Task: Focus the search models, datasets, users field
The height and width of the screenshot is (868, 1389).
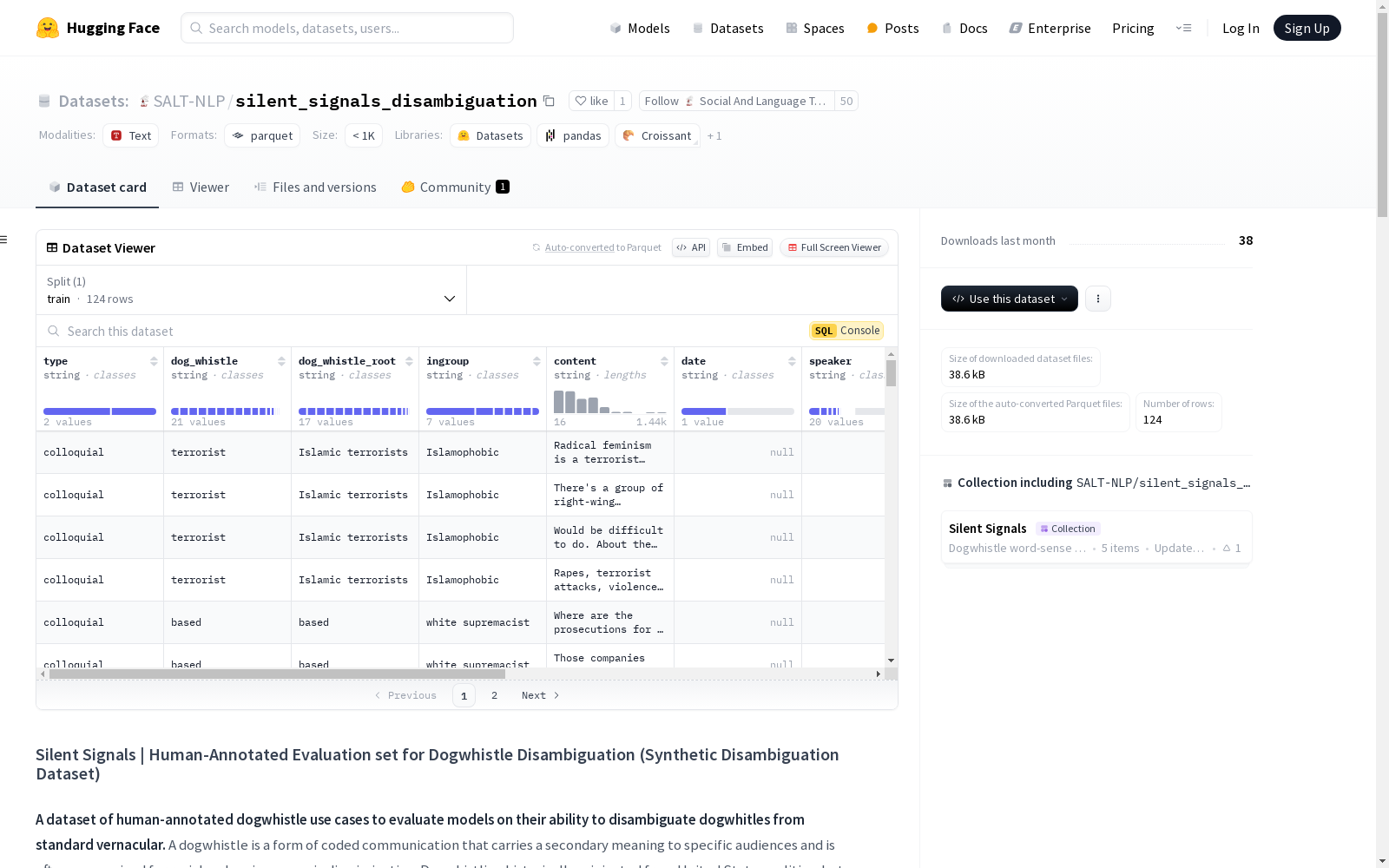Action: (x=347, y=28)
